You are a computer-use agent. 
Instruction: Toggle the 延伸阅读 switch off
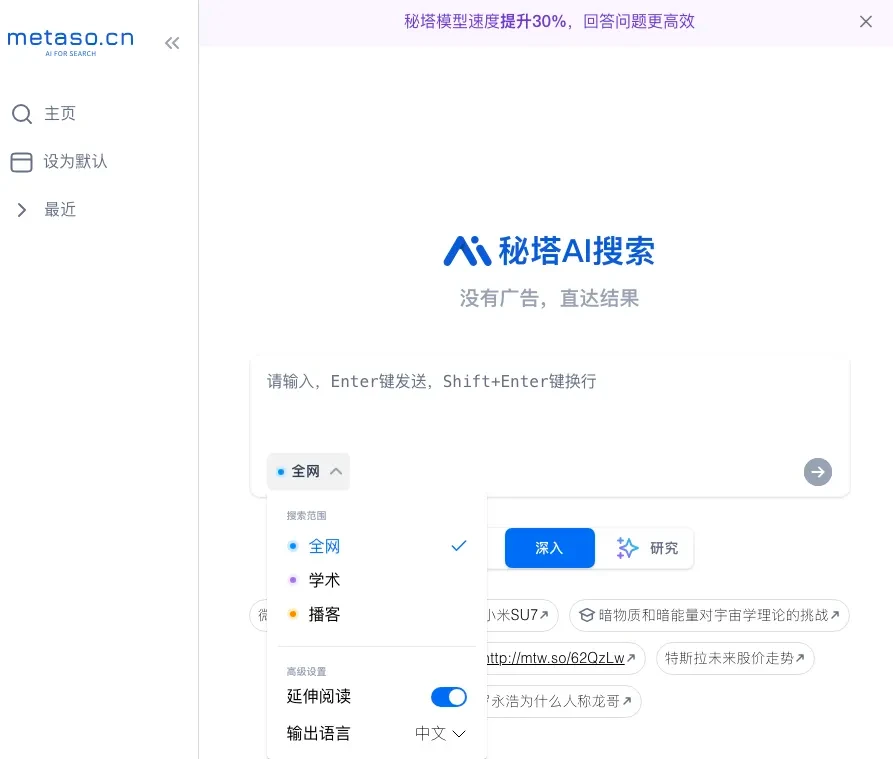coord(449,697)
